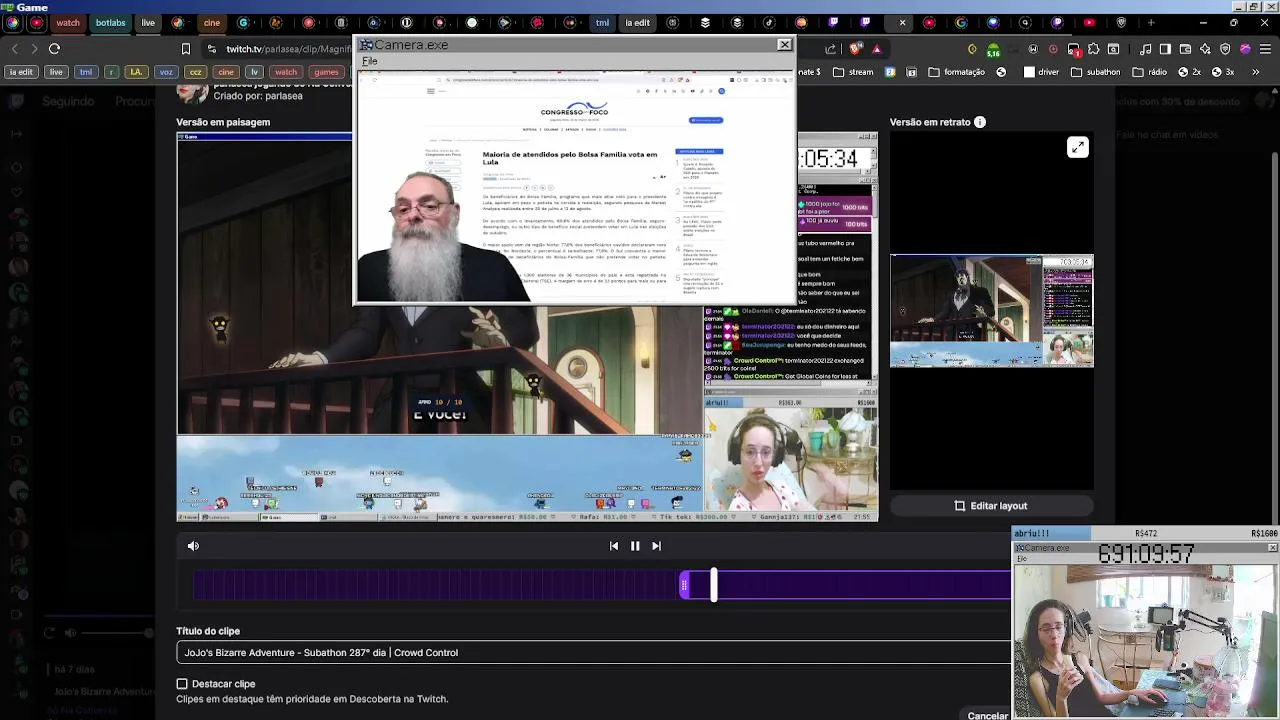The height and width of the screenshot is (720, 1280).
Task: Pause the clip playback
Action: [x=635, y=546]
